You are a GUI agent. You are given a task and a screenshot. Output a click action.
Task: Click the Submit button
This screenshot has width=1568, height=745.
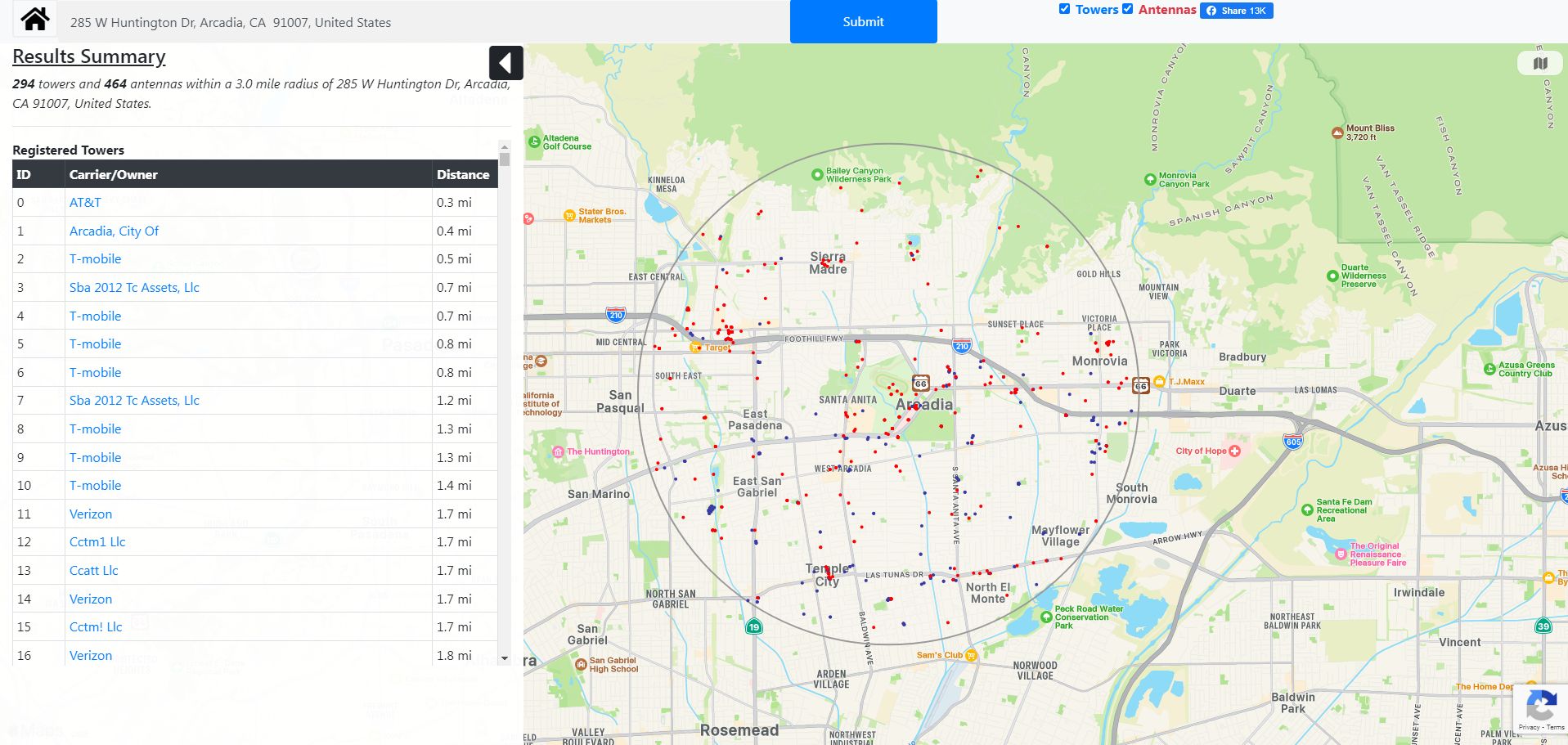[x=863, y=21]
